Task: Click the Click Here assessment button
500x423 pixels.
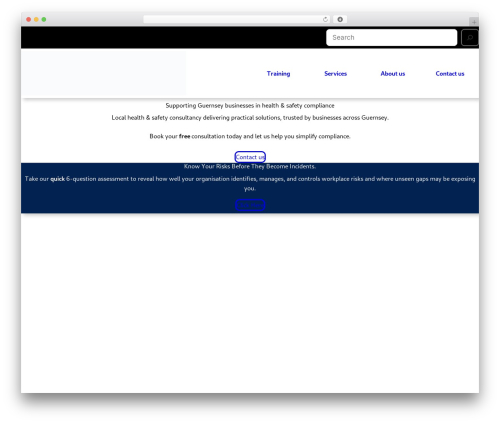Action: (x=250, y=205)
